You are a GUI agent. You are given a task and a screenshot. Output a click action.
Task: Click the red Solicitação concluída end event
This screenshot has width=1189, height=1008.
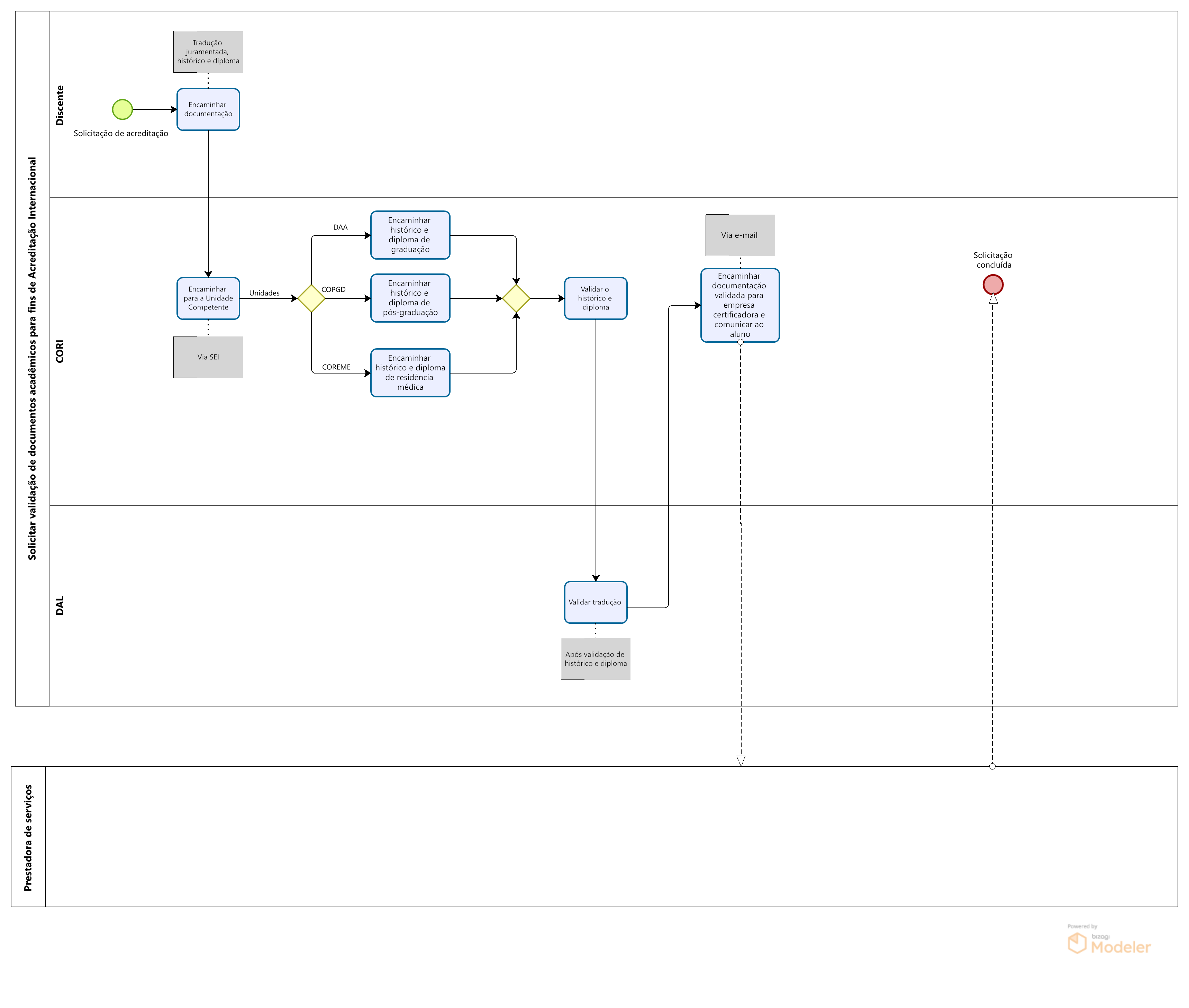pyautogui.click(x=992, y=284)
